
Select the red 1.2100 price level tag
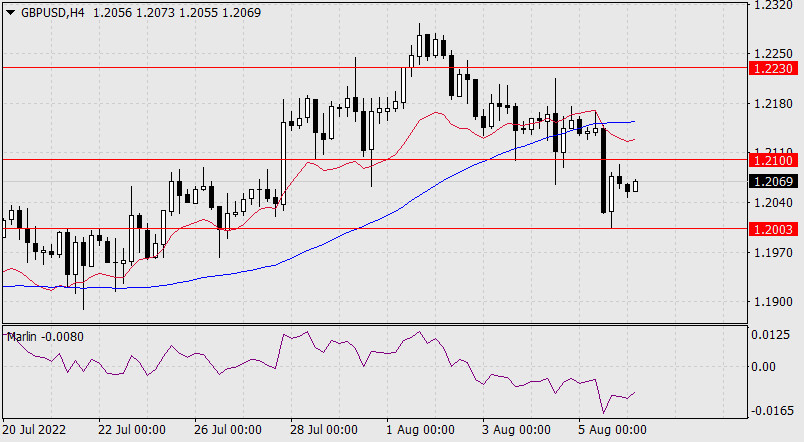click(773, 160)
